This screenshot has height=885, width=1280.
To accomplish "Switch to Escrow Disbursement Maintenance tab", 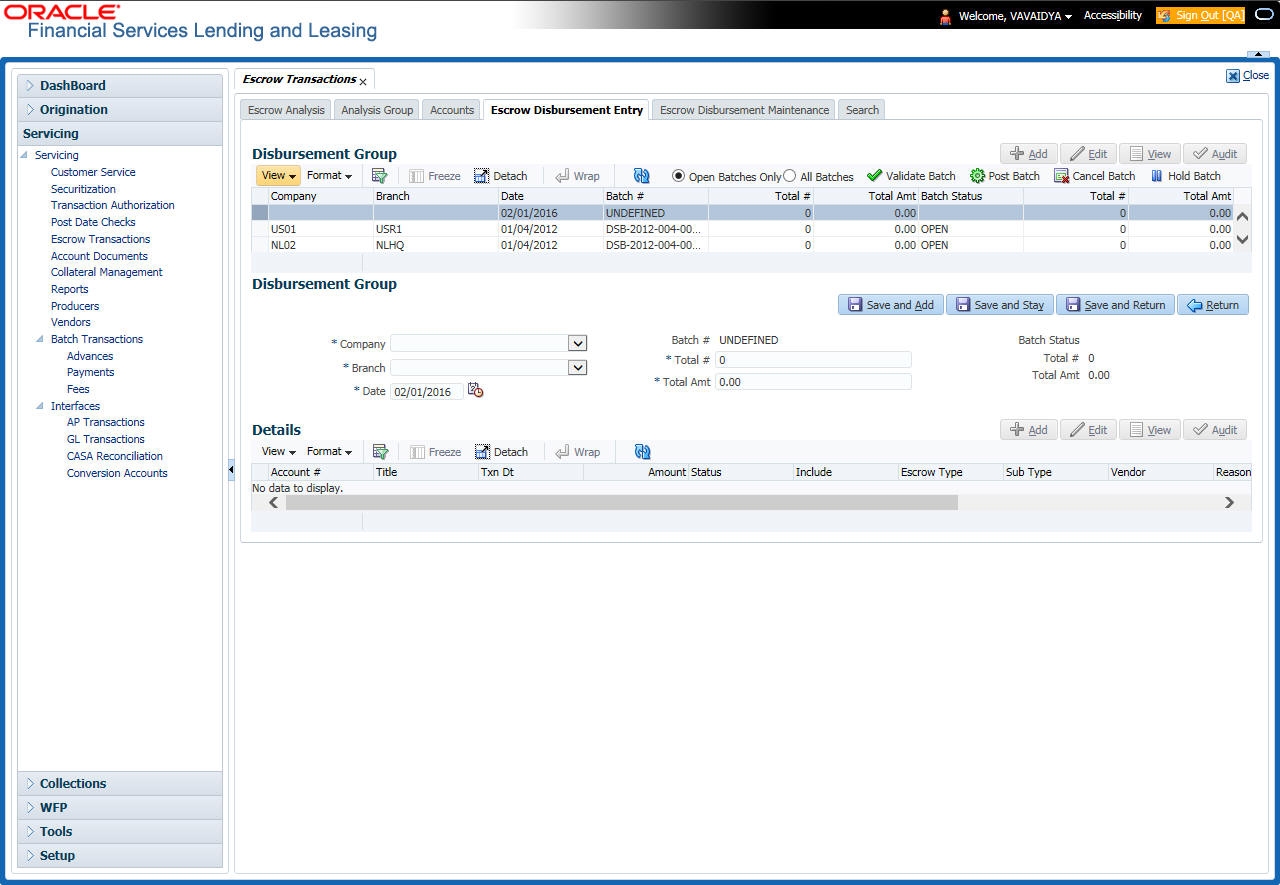I will tap(744, 110).
